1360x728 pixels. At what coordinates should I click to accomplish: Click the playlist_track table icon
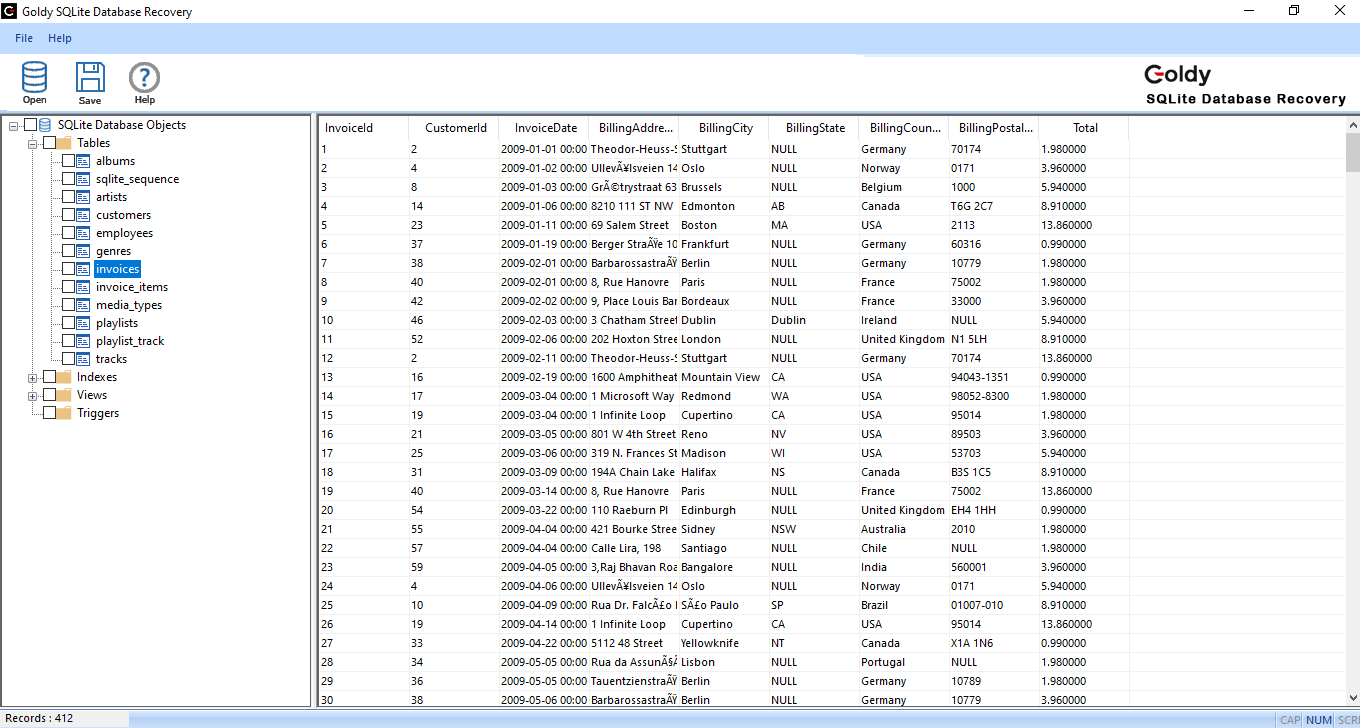(x=83, y=341)
